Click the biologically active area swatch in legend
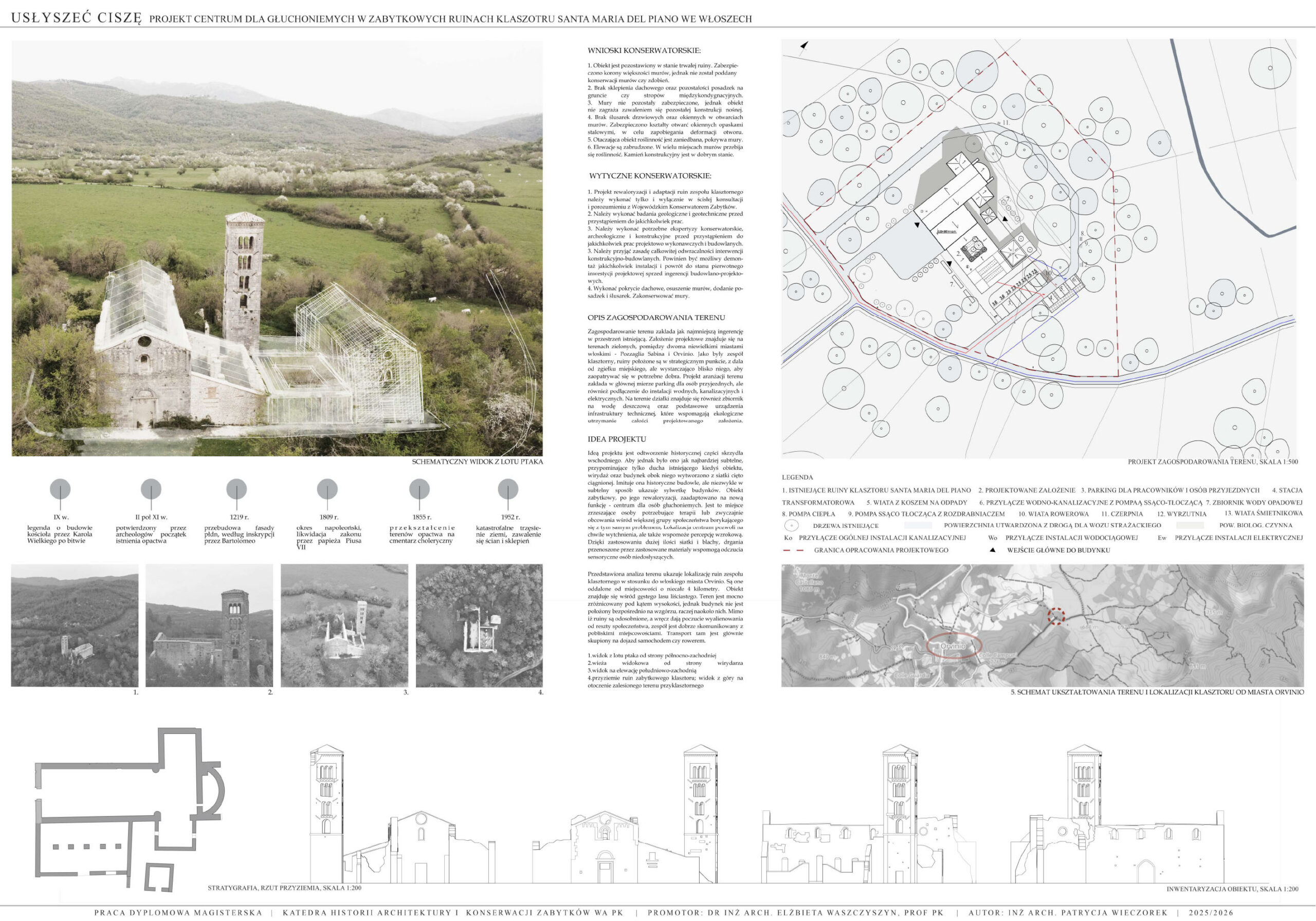 (1190, 525)
